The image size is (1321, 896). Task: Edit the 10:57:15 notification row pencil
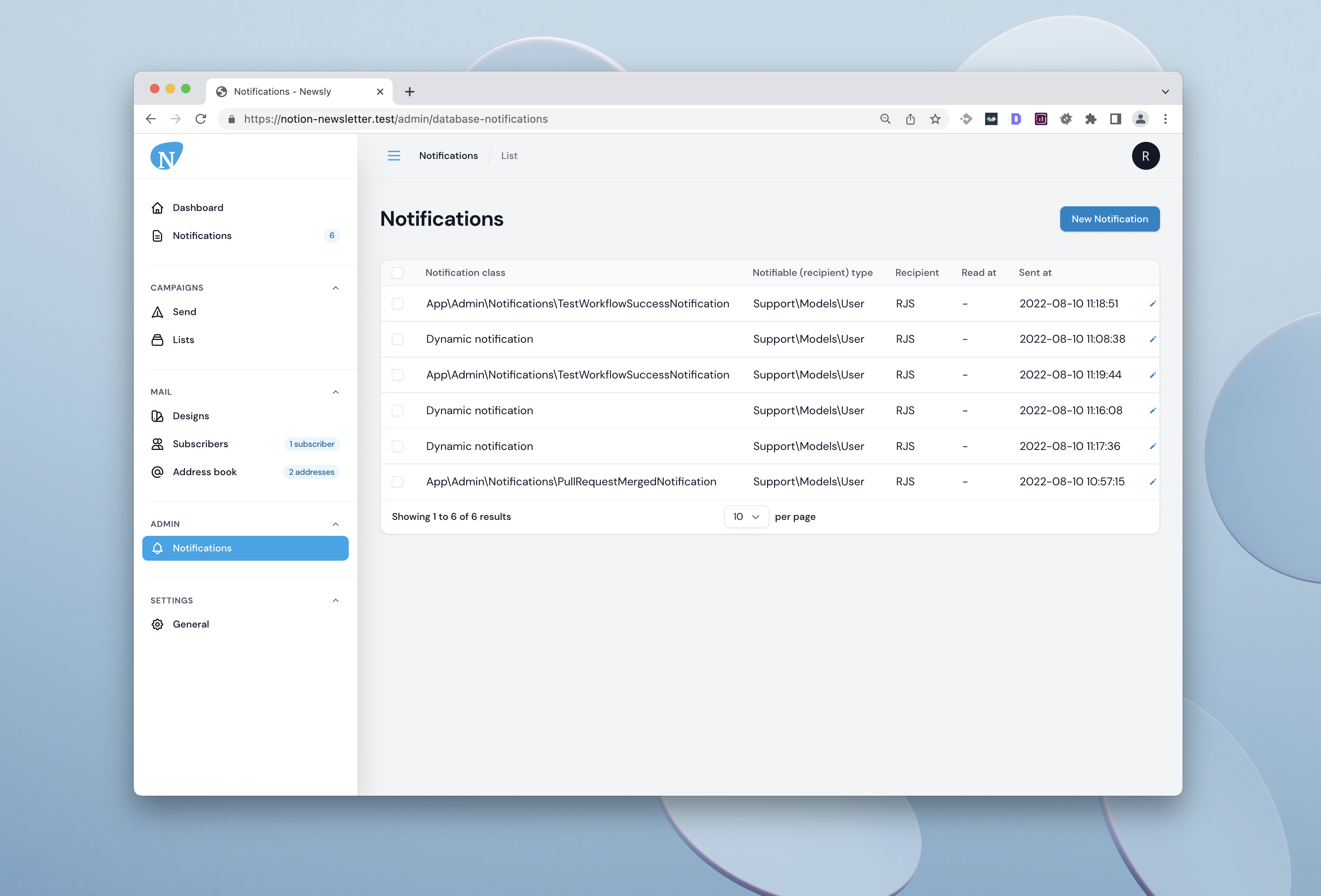pyautogui.click(x=1152, y=482)
